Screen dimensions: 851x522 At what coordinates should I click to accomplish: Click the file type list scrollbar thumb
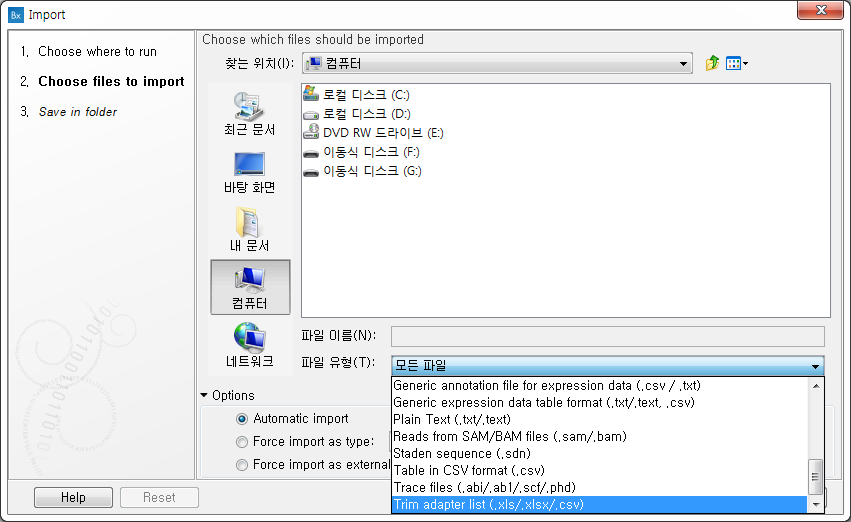point(815,477)
